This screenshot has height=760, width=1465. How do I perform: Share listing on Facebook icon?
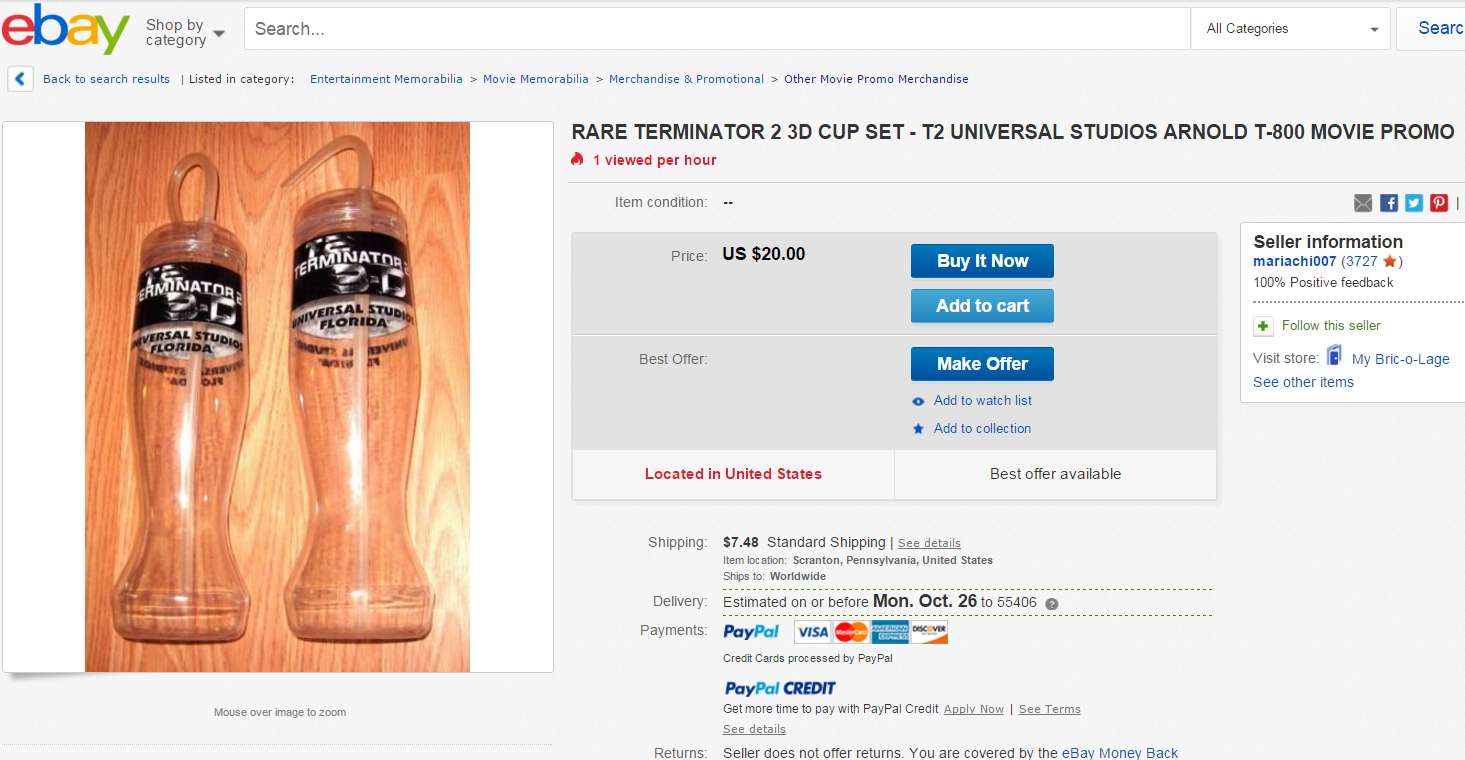[1389, 203]
